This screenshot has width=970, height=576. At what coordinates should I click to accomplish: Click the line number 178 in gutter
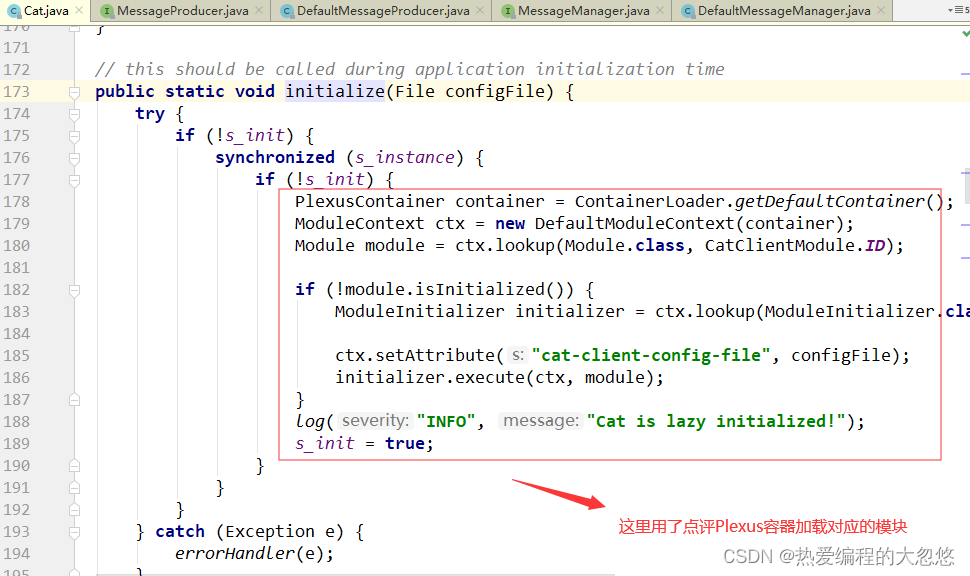pos(17,202)
